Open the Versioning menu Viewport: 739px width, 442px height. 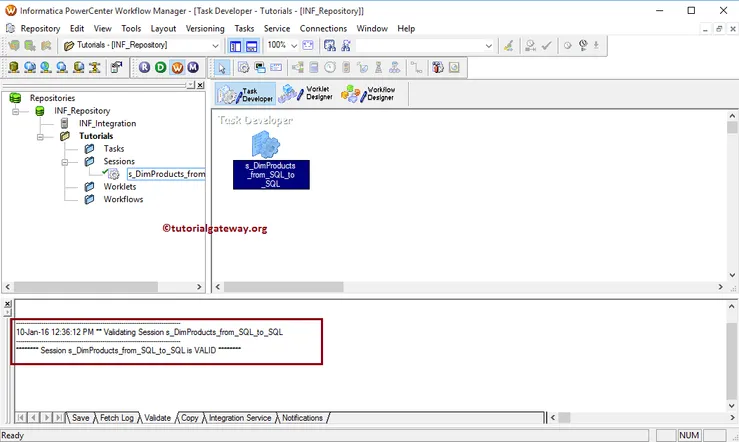pos(205,29)
